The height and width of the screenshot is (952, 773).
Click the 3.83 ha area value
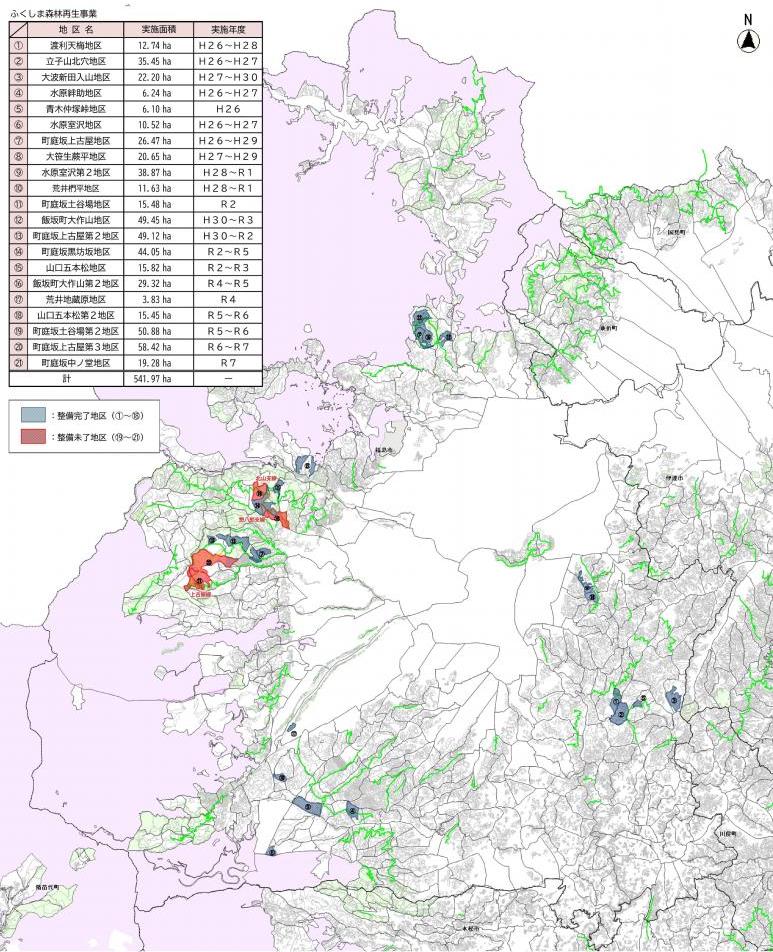coord(157,299)
